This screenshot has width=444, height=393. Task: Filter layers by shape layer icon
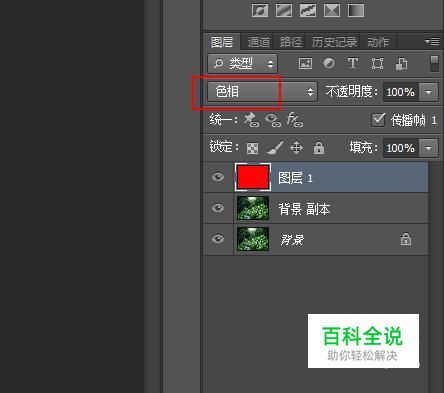coord(377,63)
